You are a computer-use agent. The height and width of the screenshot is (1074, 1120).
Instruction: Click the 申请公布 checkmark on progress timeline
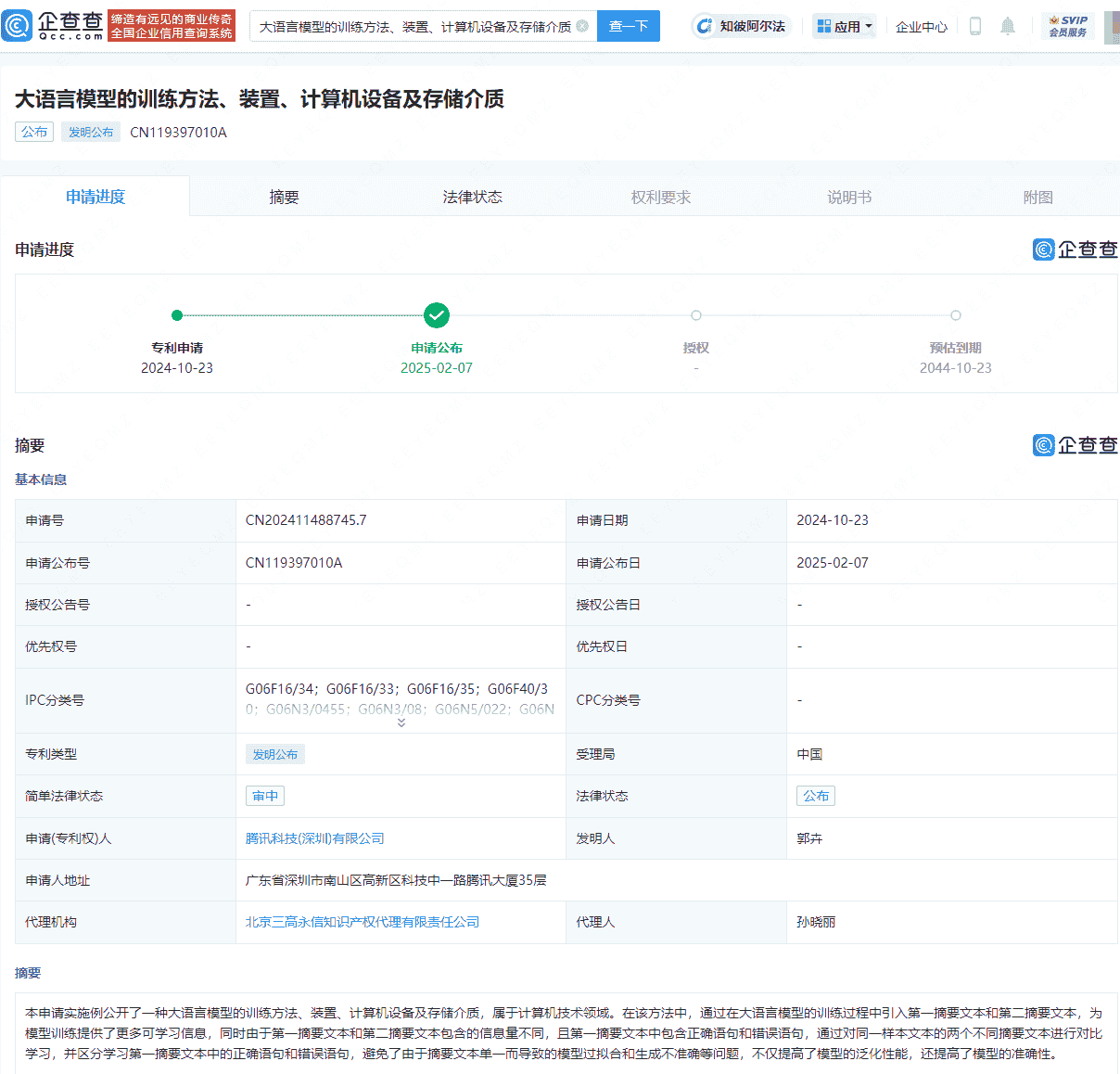pos(437,315)
